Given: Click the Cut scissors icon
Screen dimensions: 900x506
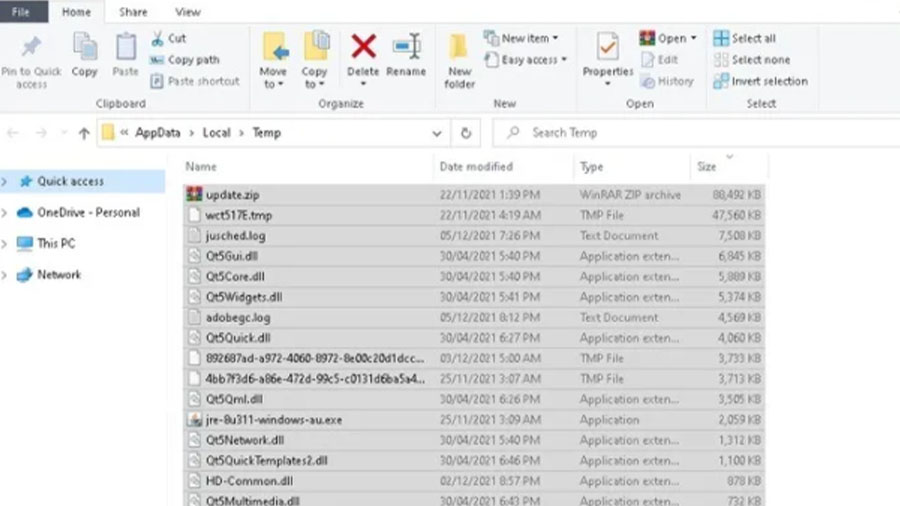Looking at the screenshot, I should point(159,38).
